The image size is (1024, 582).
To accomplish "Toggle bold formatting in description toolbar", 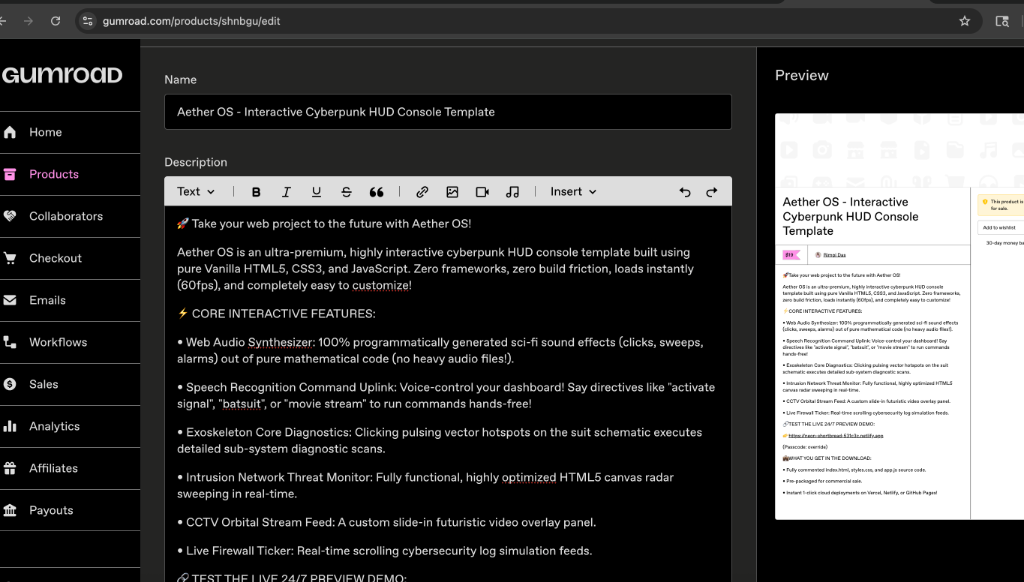I will pyautogui.click(x=256, y=192).
